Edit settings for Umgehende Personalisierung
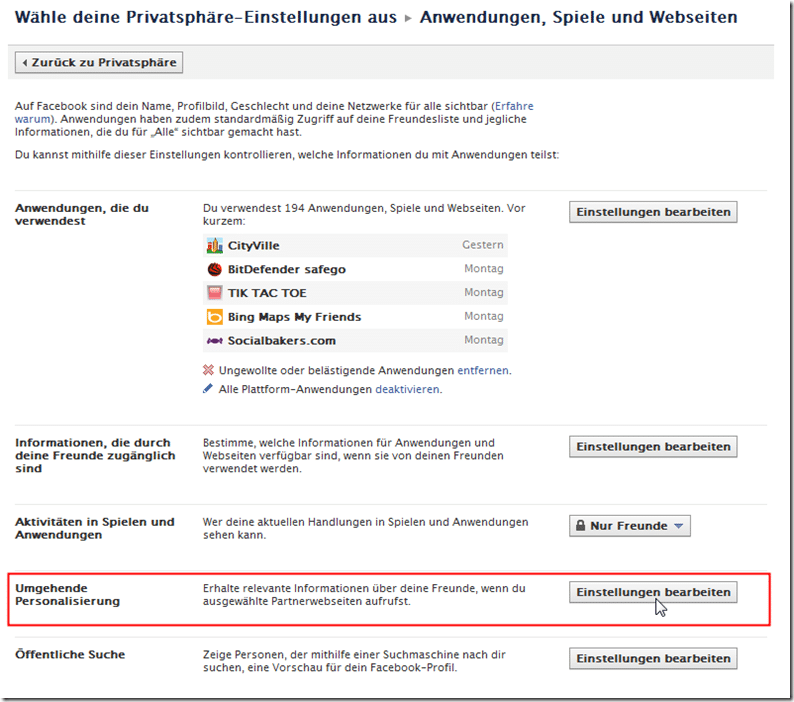The image size is (794, 702). tap(653, 592)
